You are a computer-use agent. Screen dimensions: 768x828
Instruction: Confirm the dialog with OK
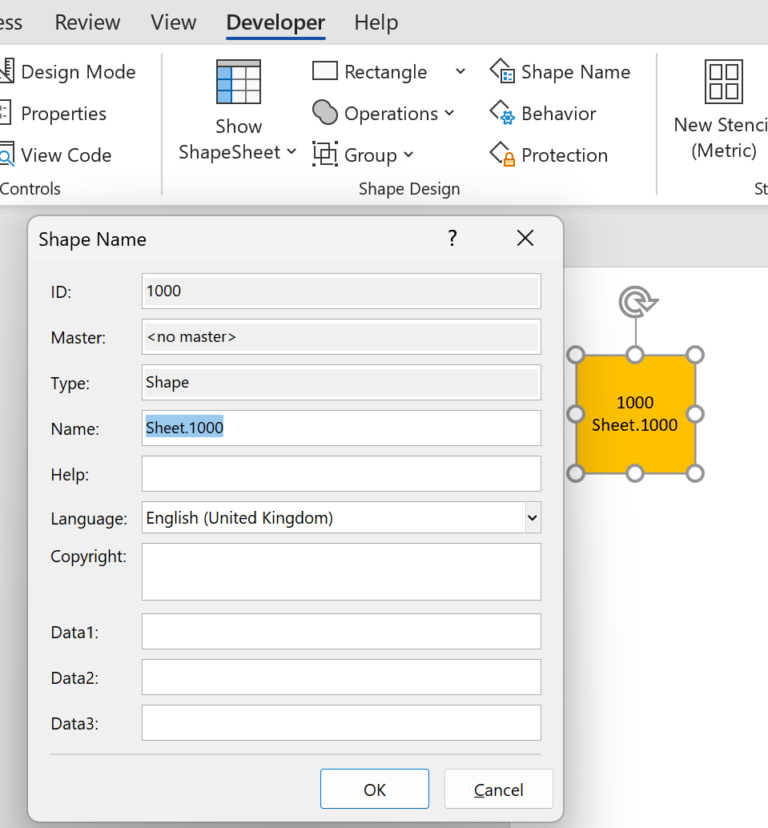[x=374, y=789]
